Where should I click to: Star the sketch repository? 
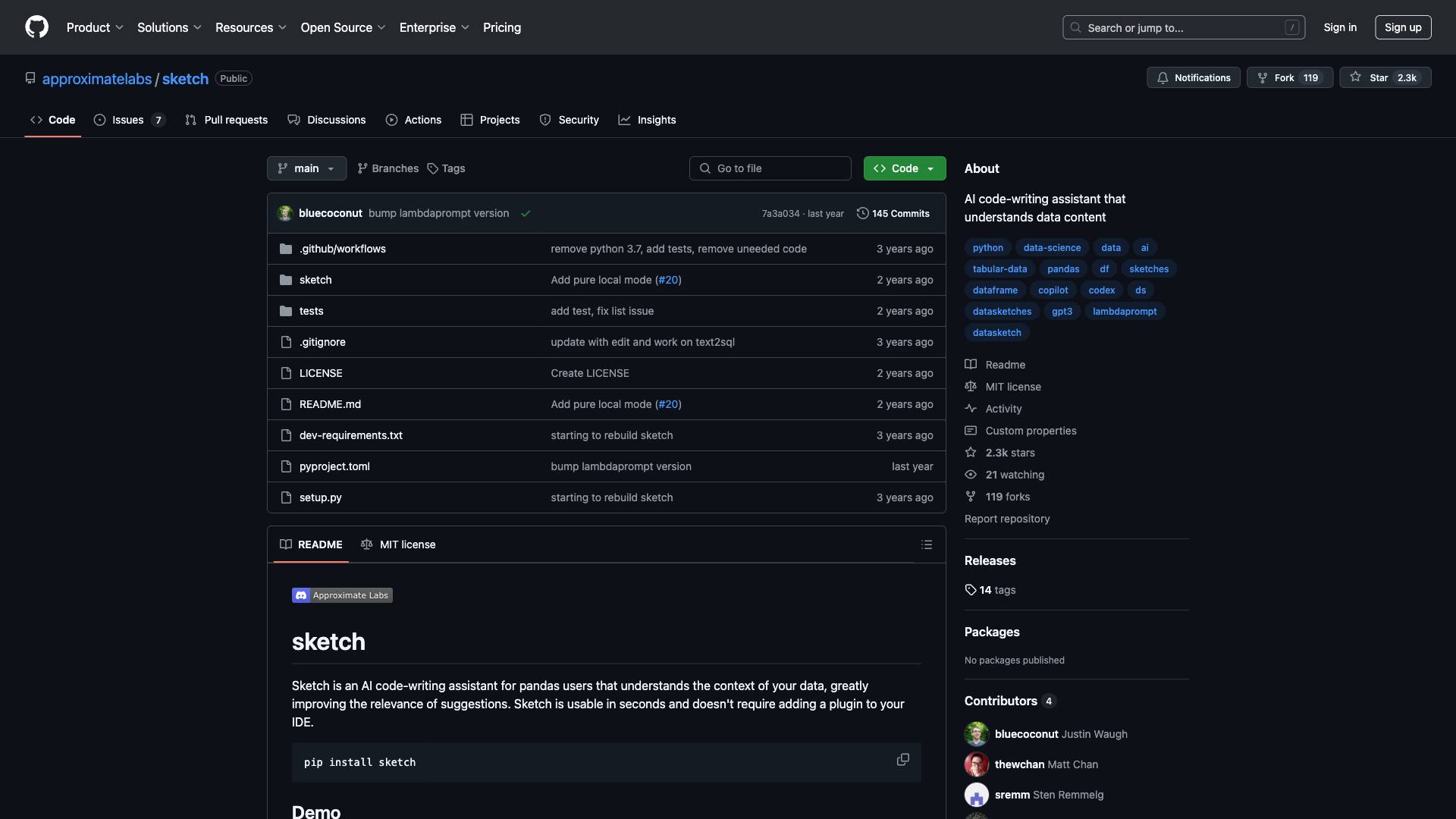1385,77
